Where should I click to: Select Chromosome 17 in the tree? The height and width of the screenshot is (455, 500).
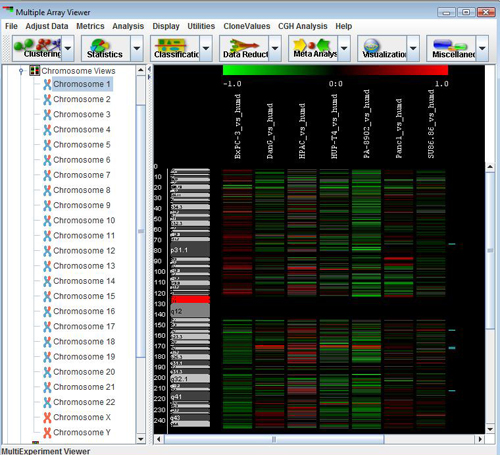(x=84, y=326)
